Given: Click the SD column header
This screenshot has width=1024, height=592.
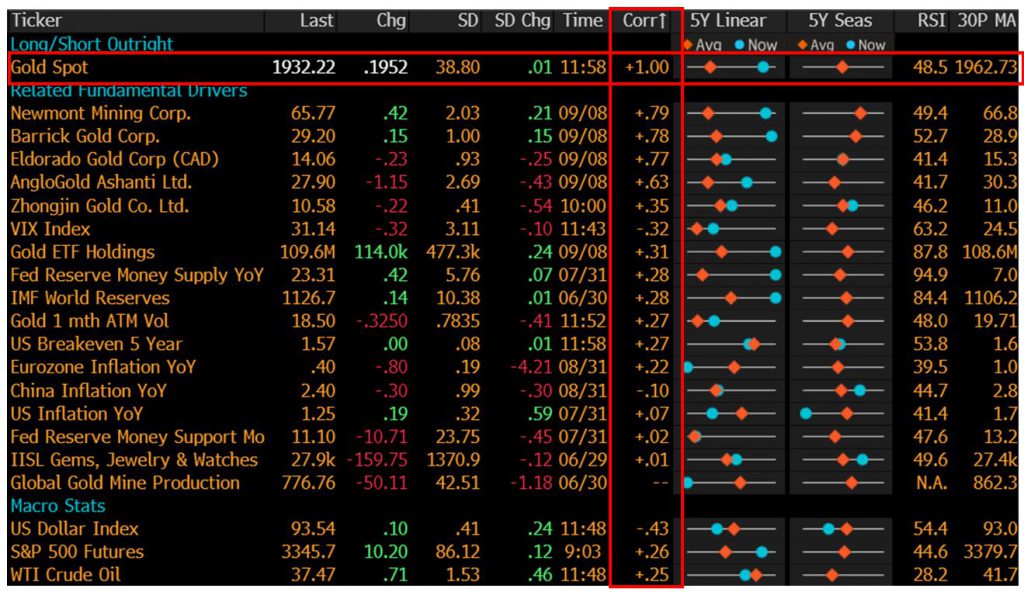Looking at the screenshot, I should pos(468,20).
